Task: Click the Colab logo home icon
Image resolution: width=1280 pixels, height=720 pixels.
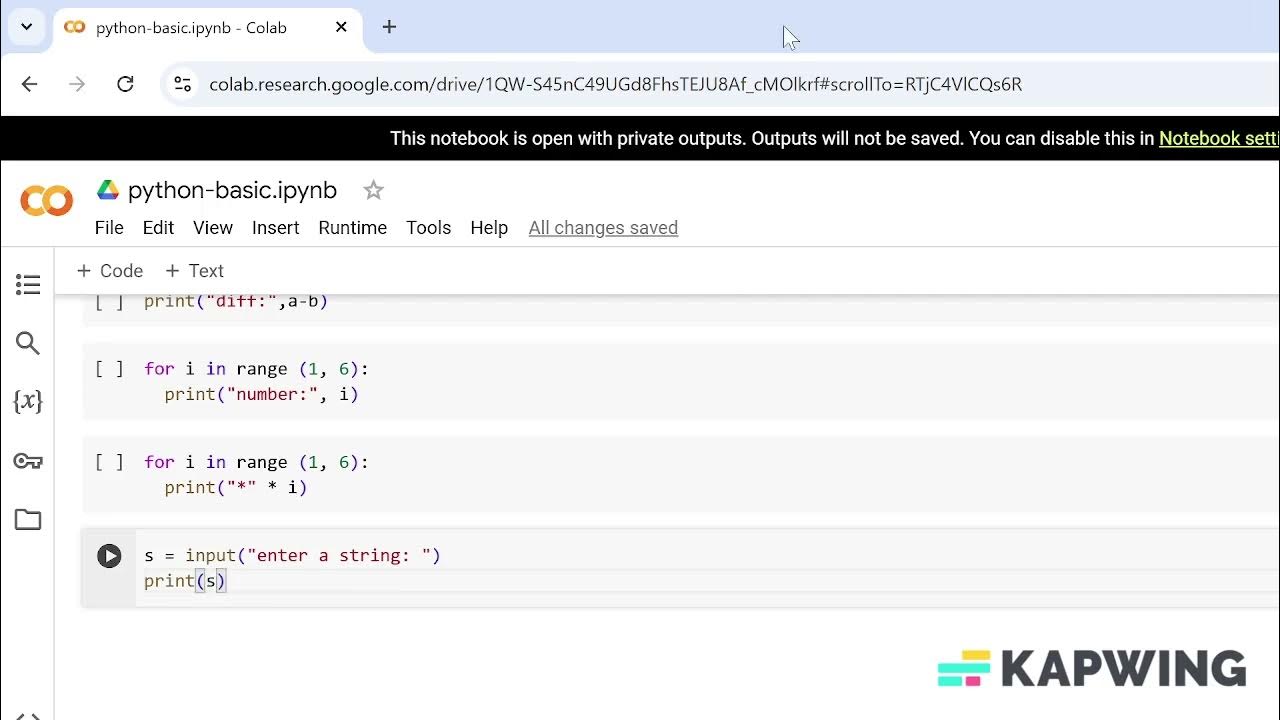Action: tap(47, 201)
